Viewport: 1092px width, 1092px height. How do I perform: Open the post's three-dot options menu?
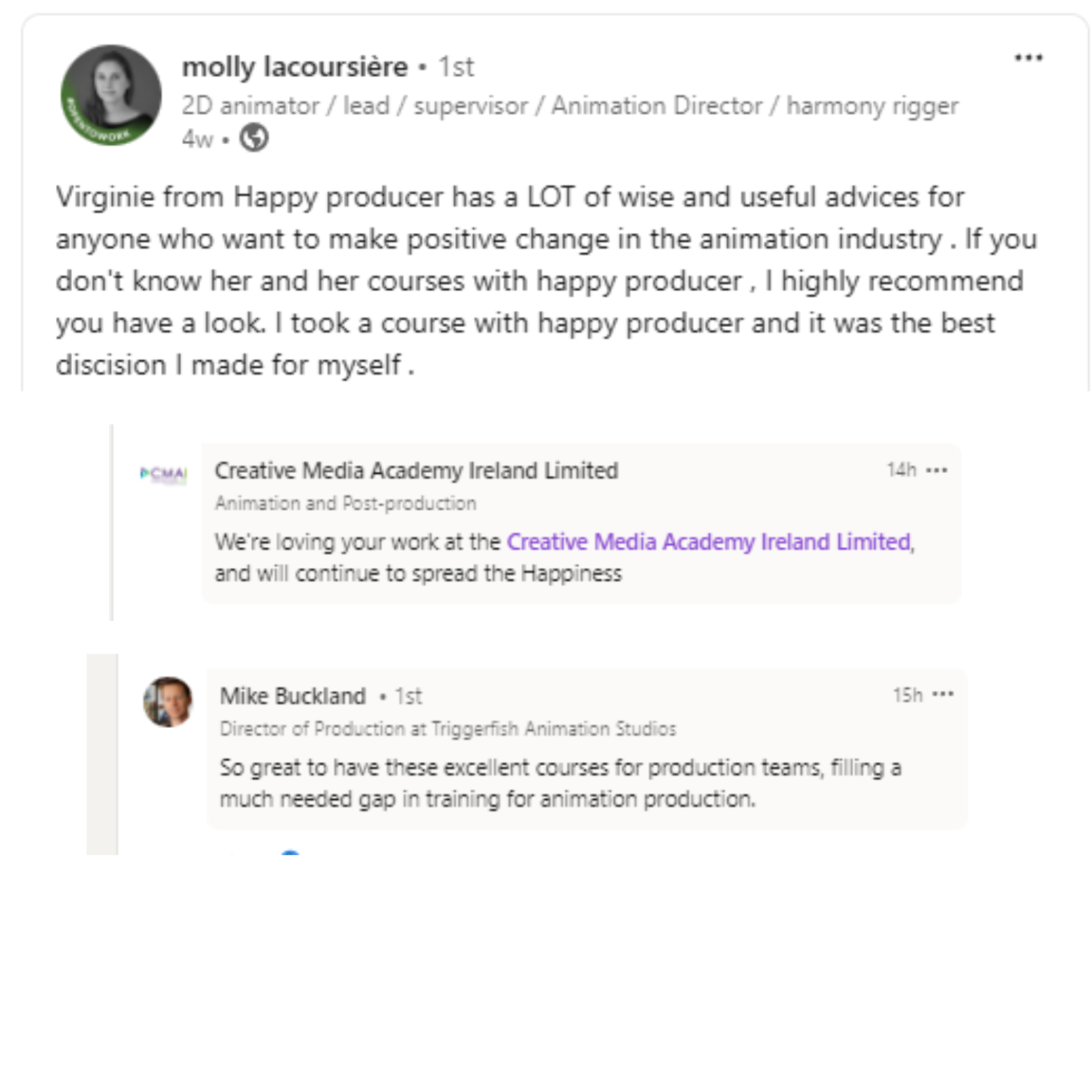point(1028,58)
